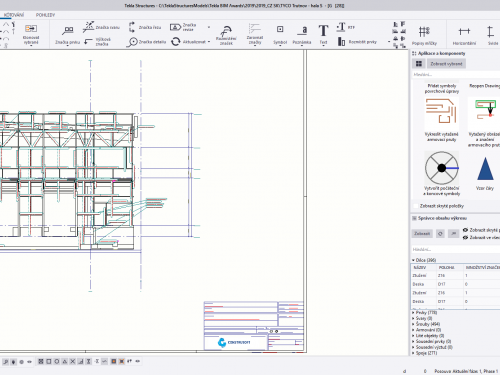Open the KÓTOVÁNÍ ribbon tab

tap(14, 15)
